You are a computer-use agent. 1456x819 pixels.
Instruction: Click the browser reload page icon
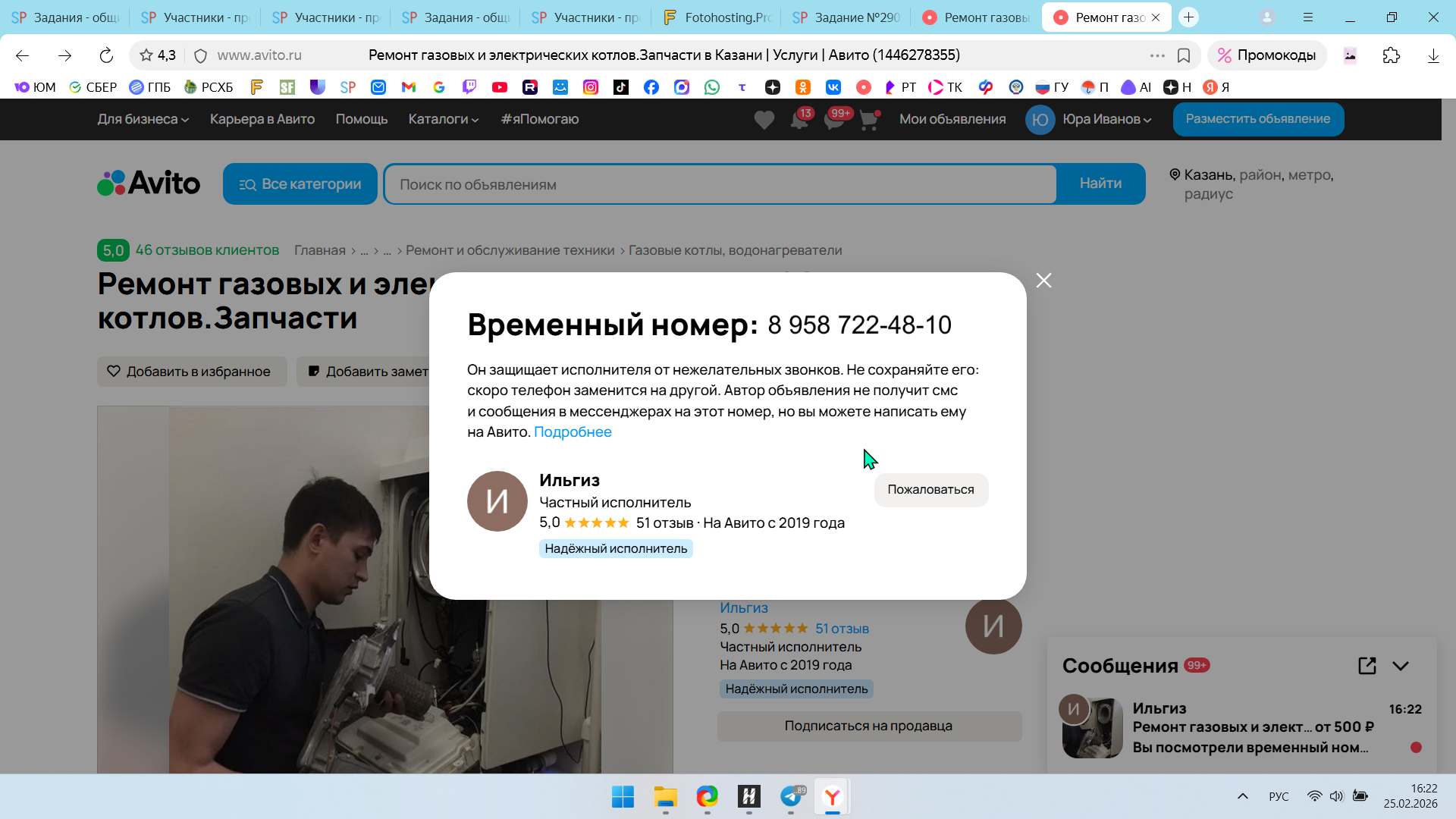(x=106, y=55)
